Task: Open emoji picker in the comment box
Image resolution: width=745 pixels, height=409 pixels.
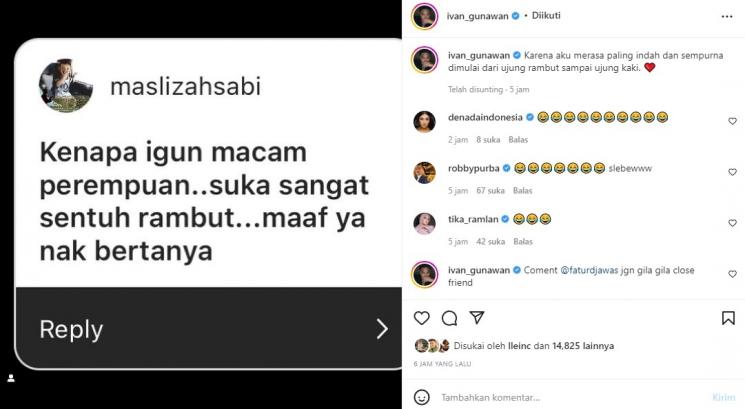Action: pos(421,397)
